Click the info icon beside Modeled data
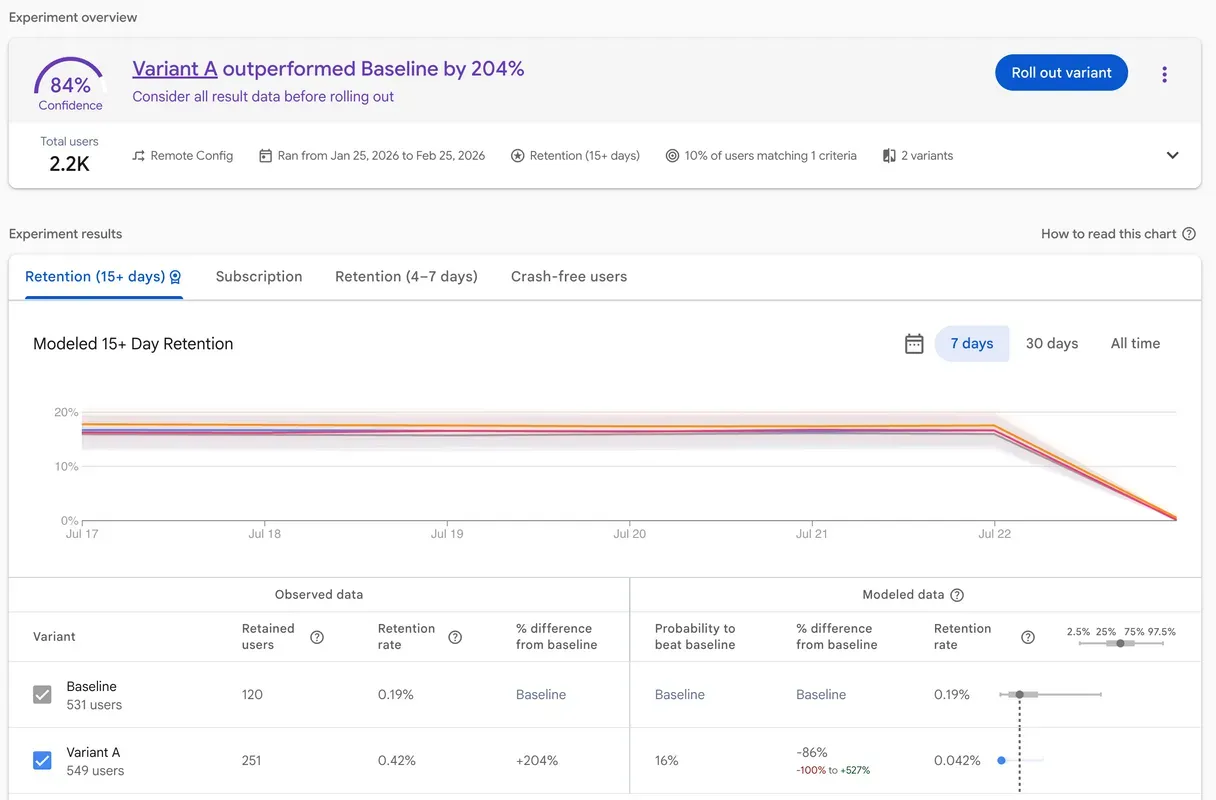This screenshot has height=800, width=1216. (x=957, y=594)
